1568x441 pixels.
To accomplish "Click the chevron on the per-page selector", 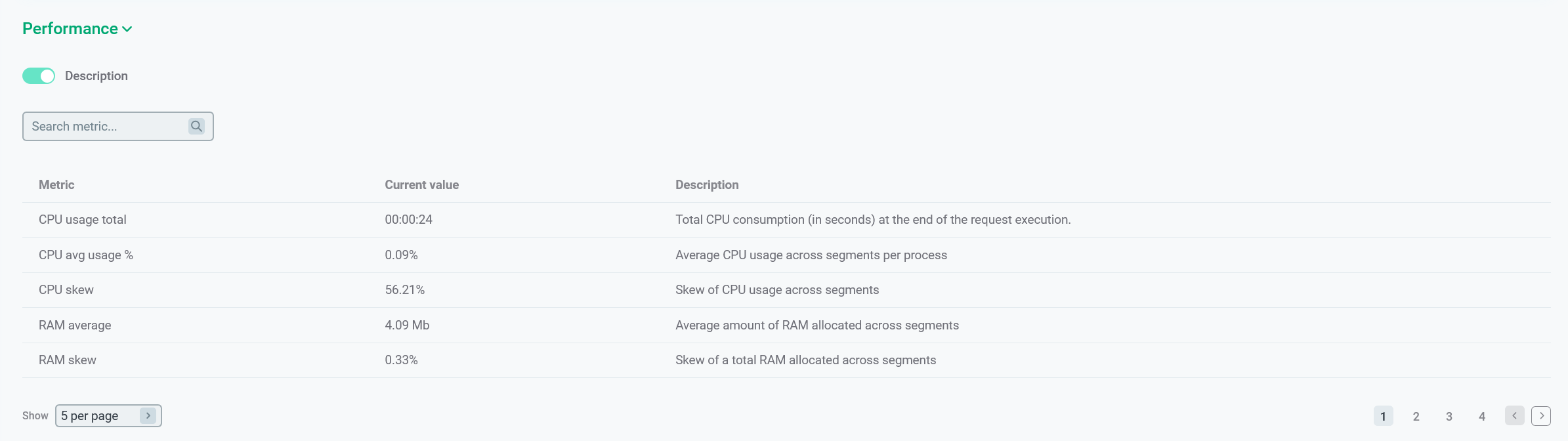I will point(148,415).
